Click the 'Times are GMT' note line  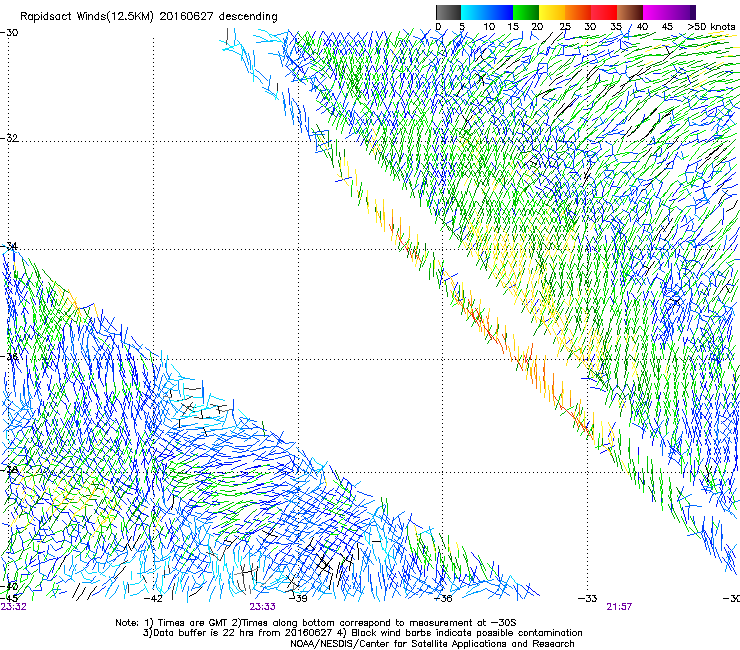pos(316,623)
